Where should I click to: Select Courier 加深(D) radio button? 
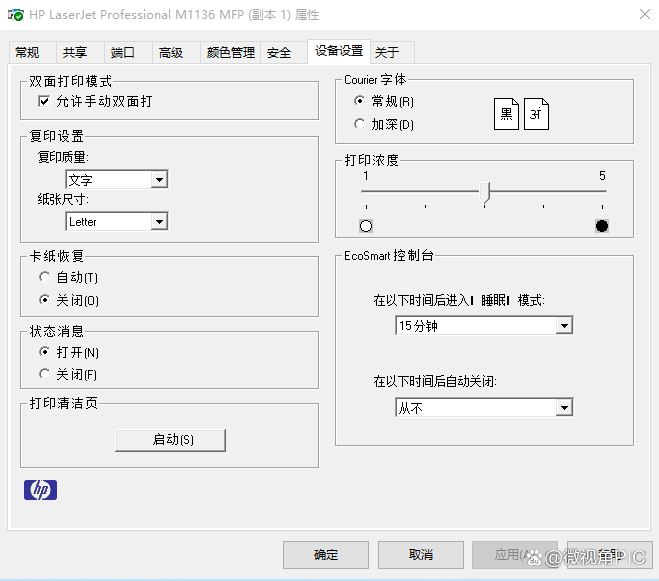point(359,124)
